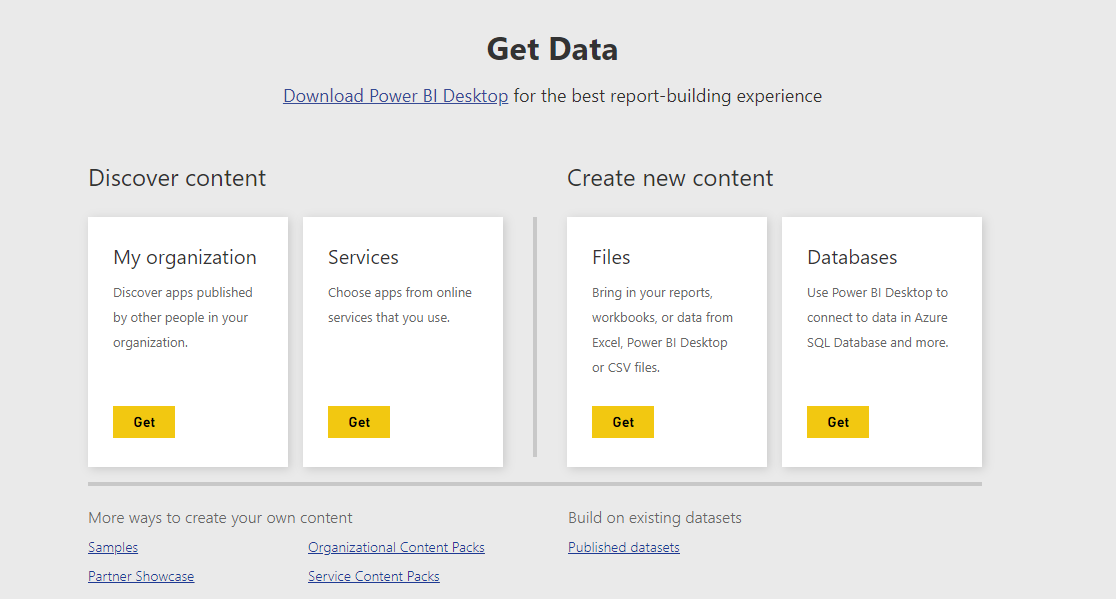
Task: Select the Files card title
Action: pos(611,257)
